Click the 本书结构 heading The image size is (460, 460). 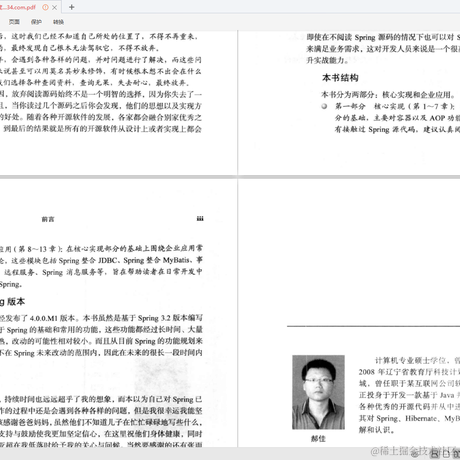(x=340, y=78)
